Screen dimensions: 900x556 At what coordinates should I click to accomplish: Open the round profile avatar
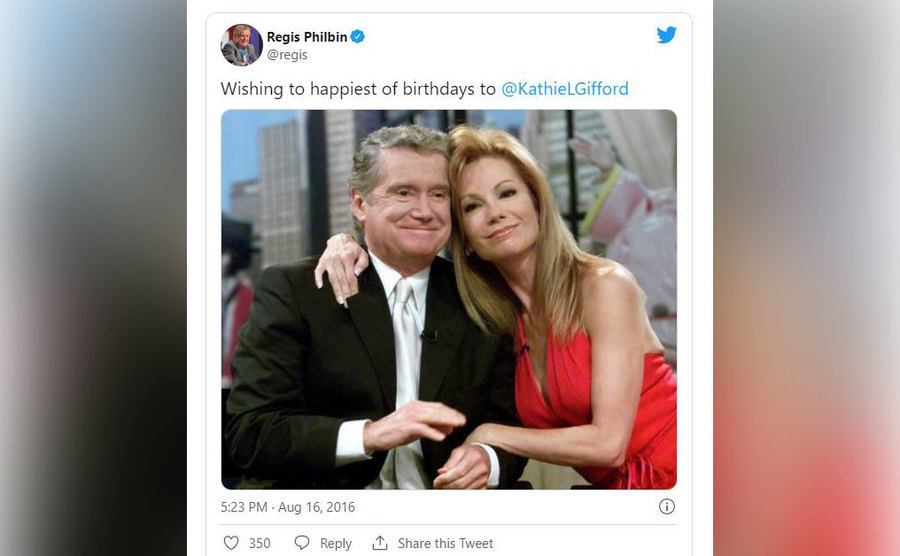coord(241,45)
